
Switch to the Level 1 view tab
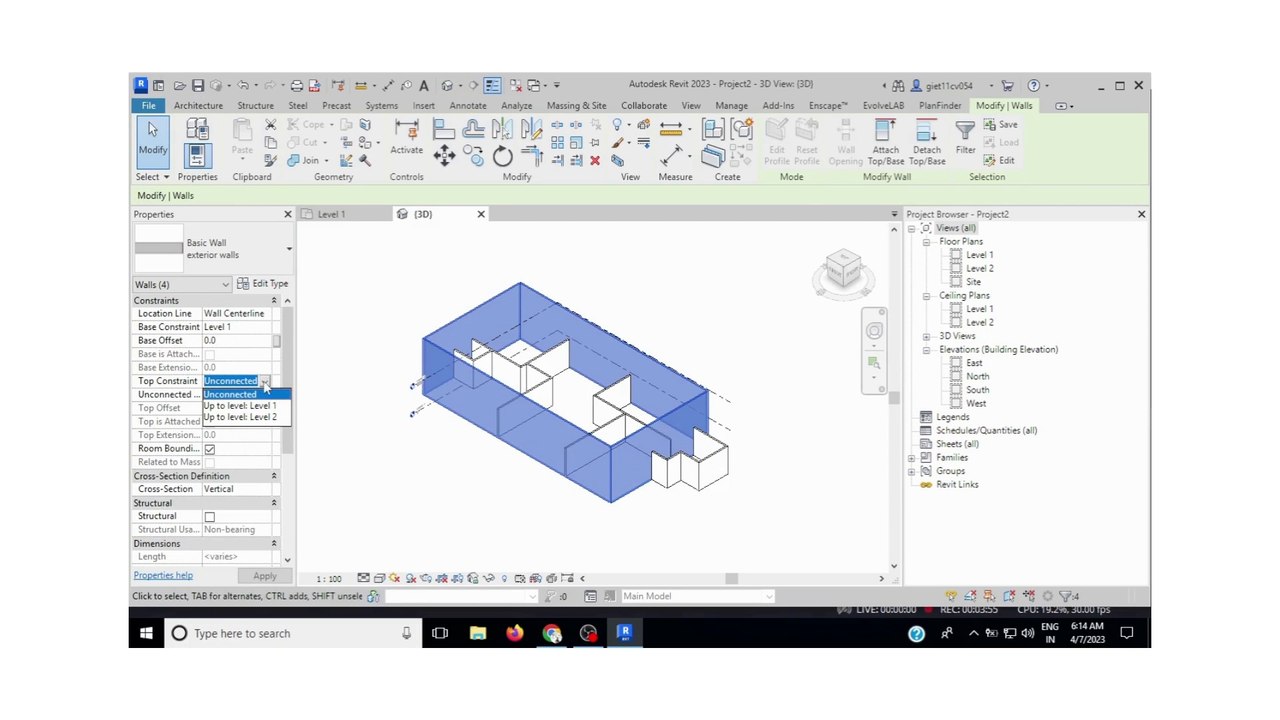click(x=331, y=214)
